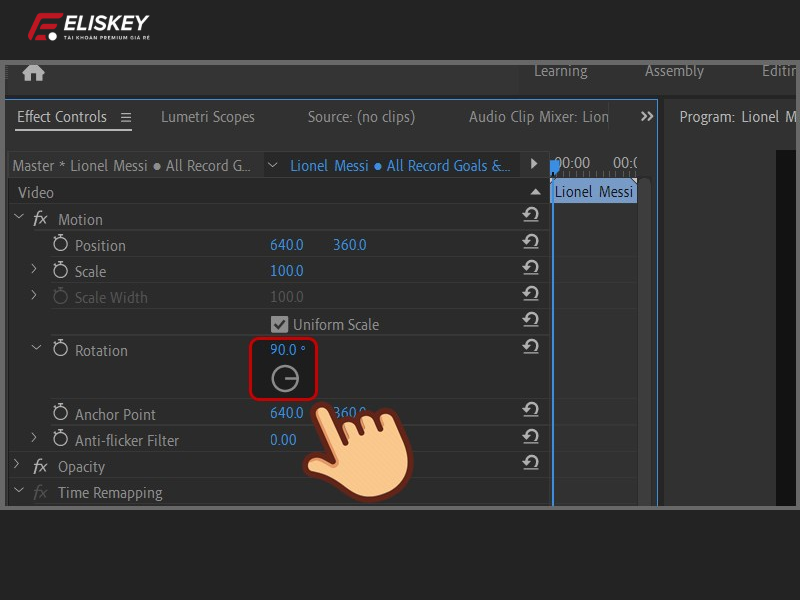Switch to the Lumetri Scopes tab
The image size is (800, 600).
pyautogui.click(x=208, y=117)
